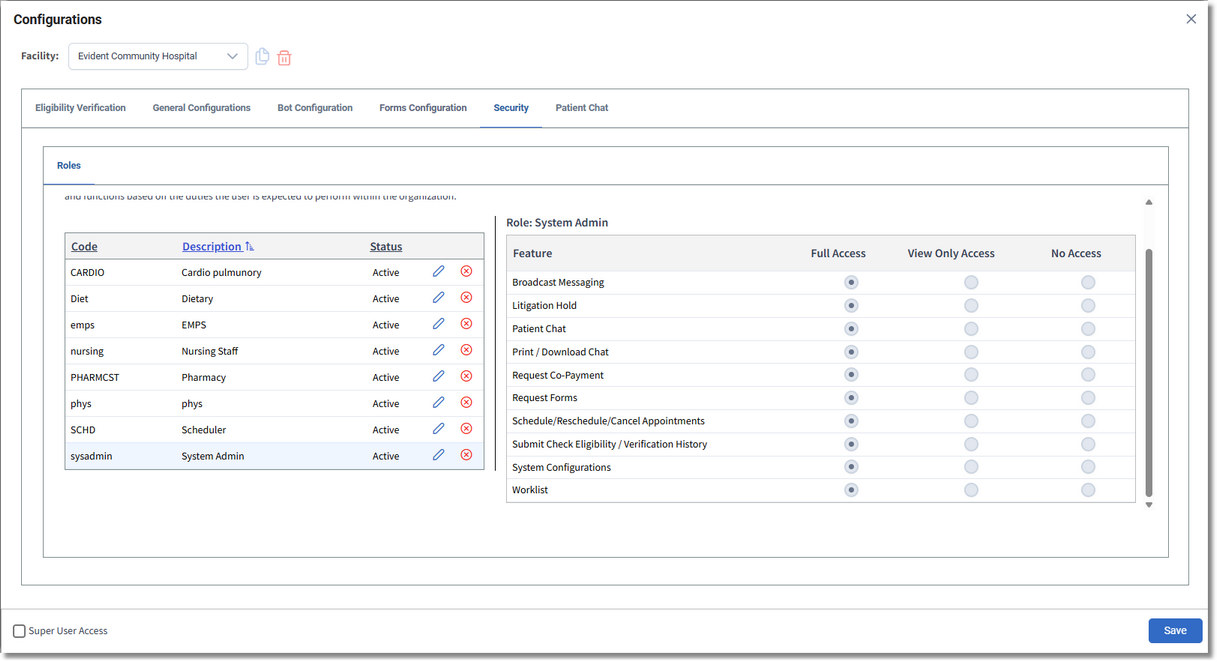Delete the CARDIO role

(466, 272)
